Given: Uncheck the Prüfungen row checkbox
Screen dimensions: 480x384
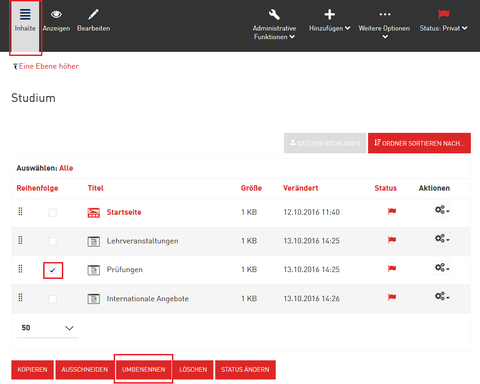Looking at the screenshot, I should click(x=52, y=270).
